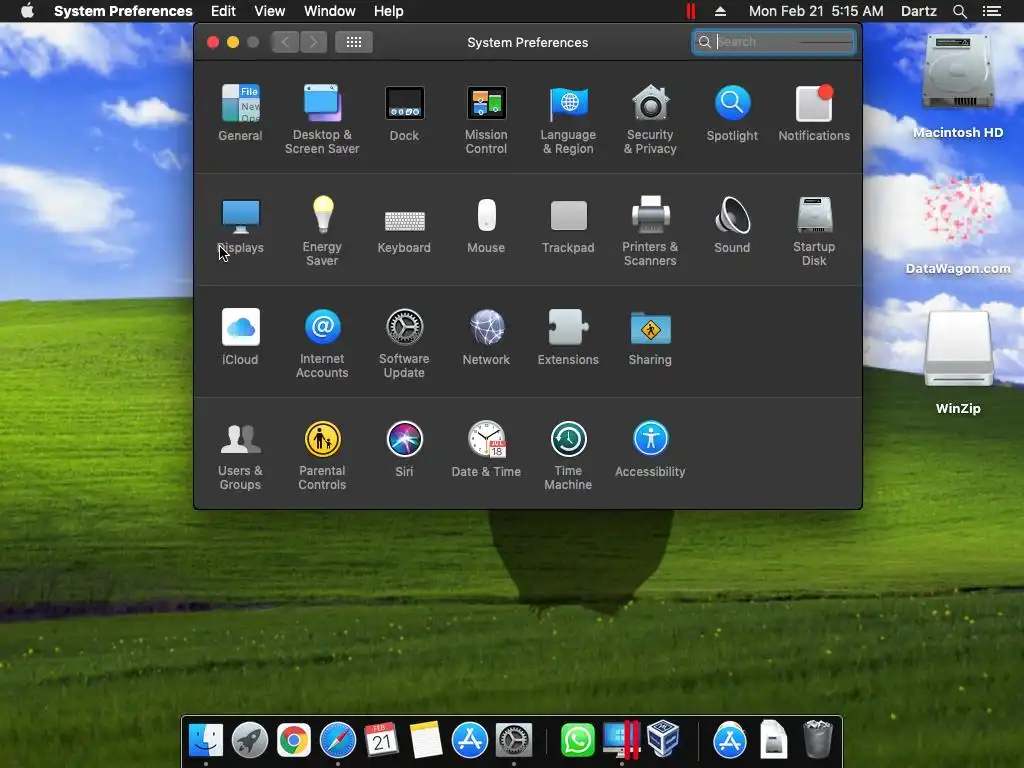Open Software Update preferences

[x=404, y=343]
